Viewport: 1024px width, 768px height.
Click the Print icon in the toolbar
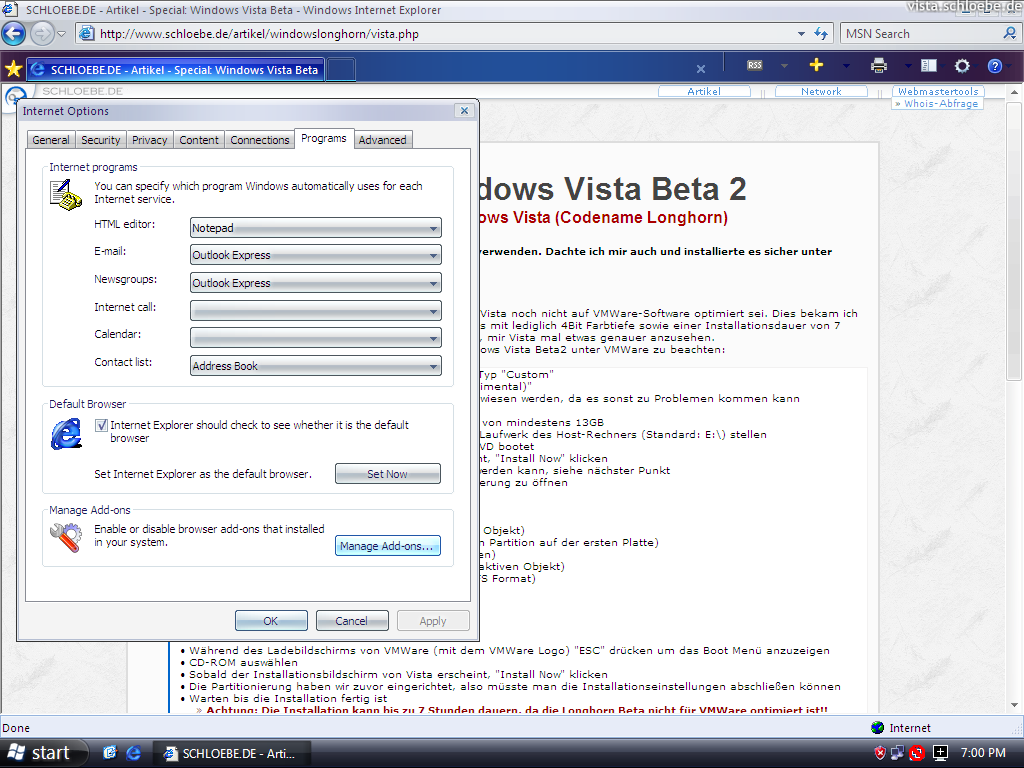click(879, 65)
